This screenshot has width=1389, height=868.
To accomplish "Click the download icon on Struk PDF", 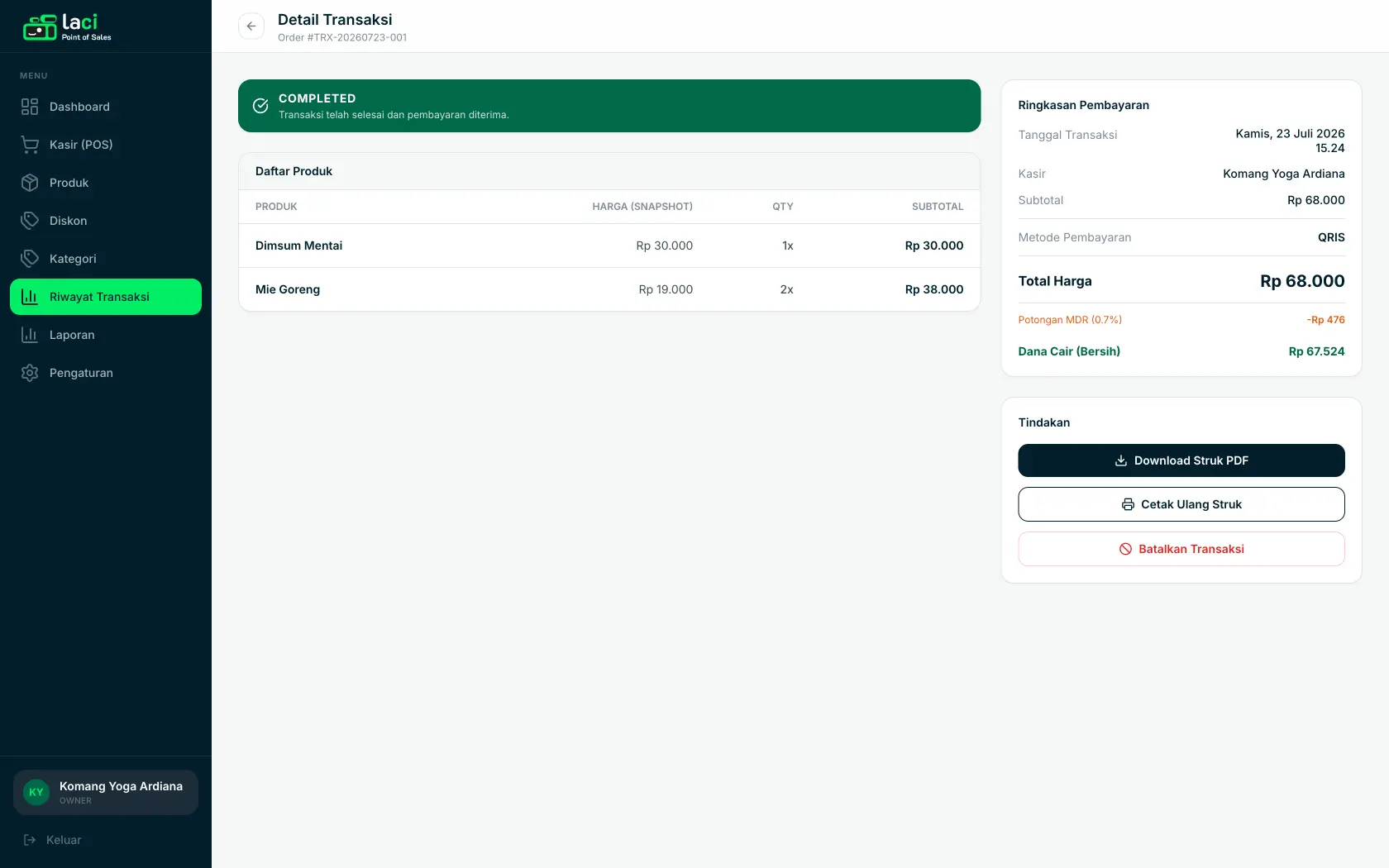I will point(1121,460).
